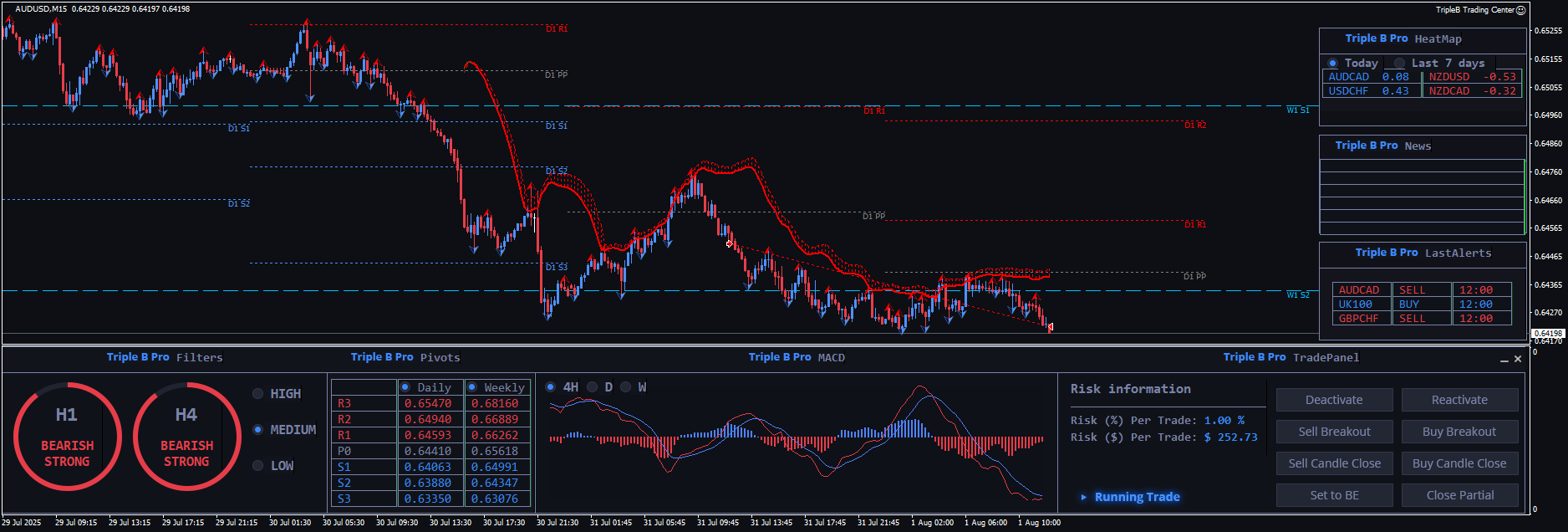Show HeatMap for Last 7 days
This screenshot has width=1568, height=532.
click(1400, 64)
